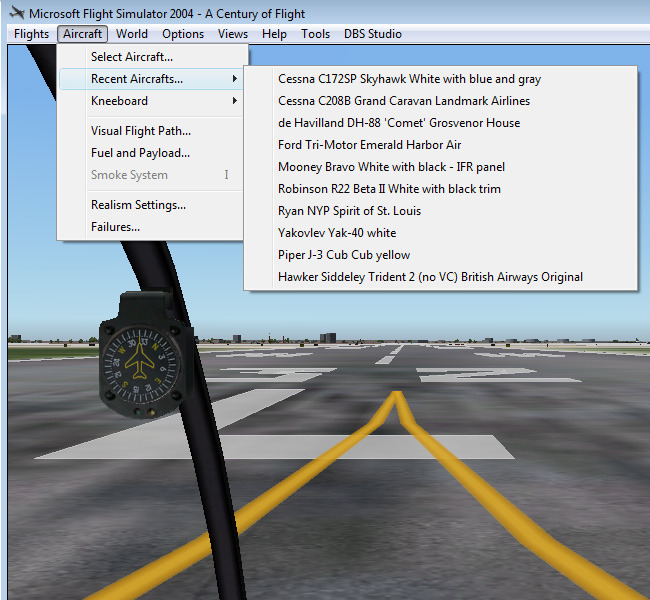Open the Kneeboard submenu entry
Screen dimensions: 650x600
(x=151, y=101)
